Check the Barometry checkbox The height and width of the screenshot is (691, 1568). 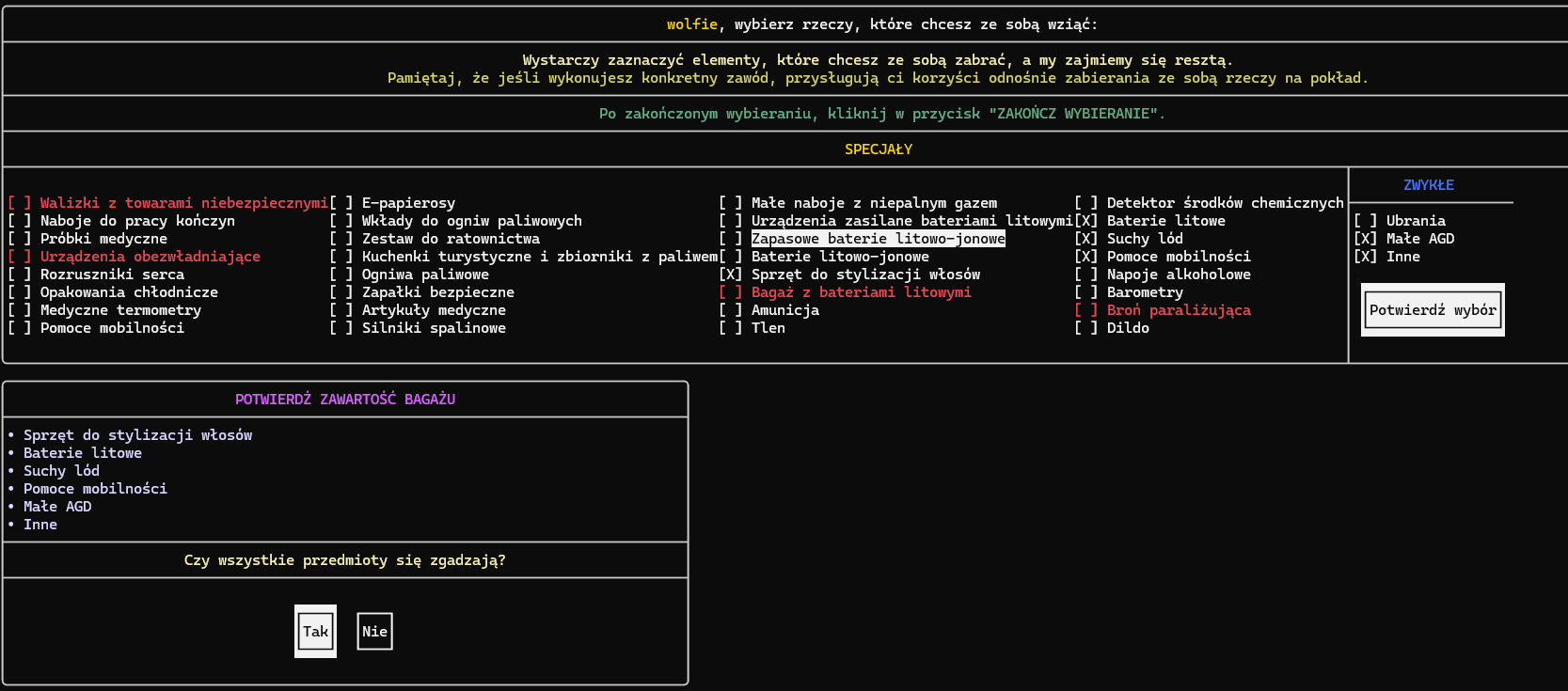click(1086, 292)
